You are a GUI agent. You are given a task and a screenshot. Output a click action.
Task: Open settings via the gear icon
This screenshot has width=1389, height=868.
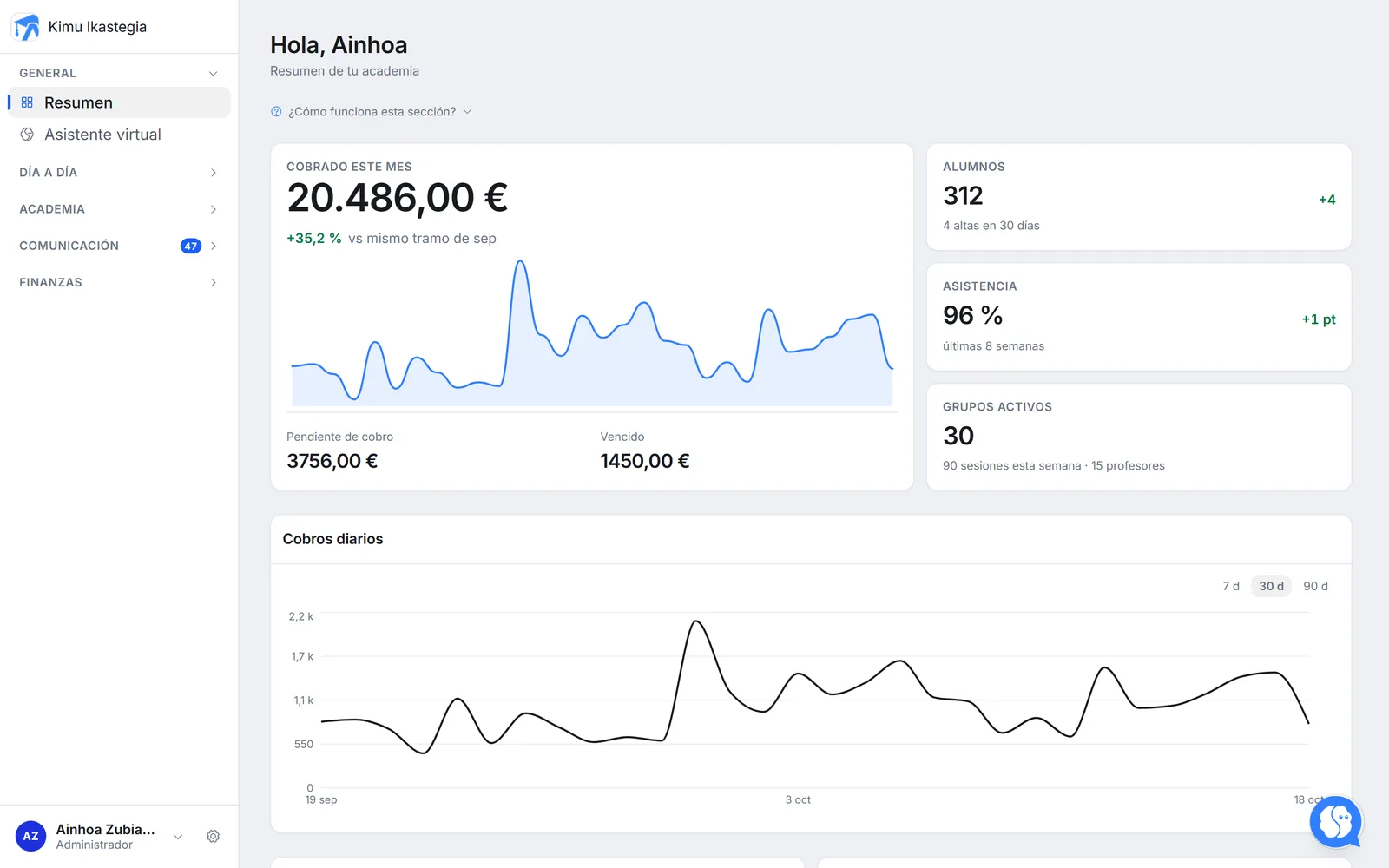213,837
